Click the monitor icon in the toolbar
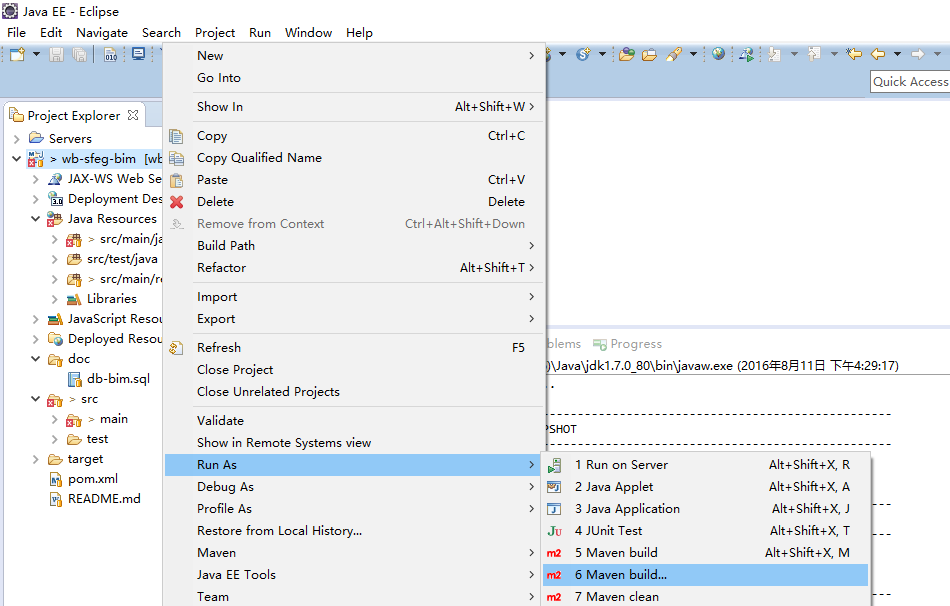 (138, 54)
